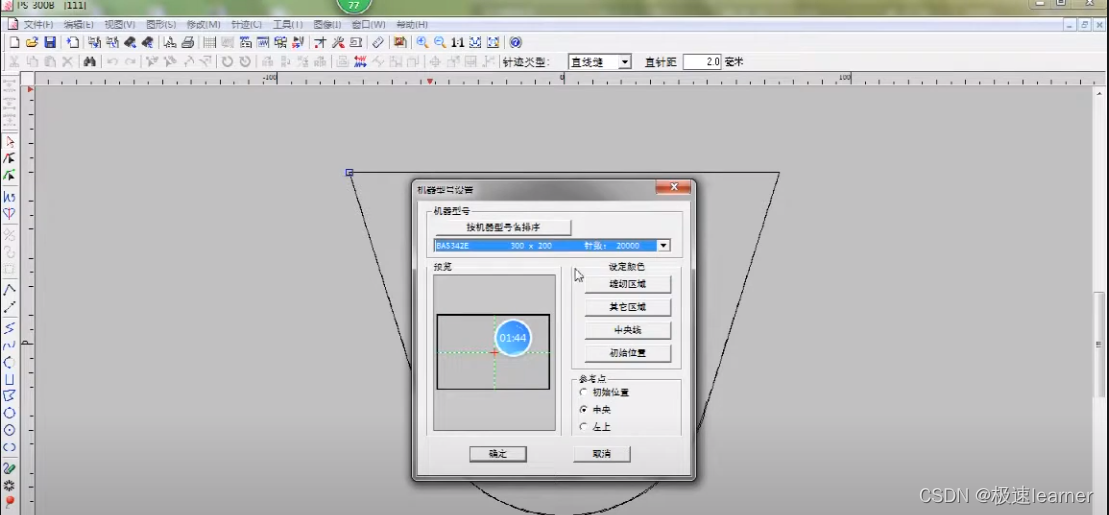This screenshot has width=1109, height=515.
Task: Close the machine model settings dialog
Action: coord(673,187)
